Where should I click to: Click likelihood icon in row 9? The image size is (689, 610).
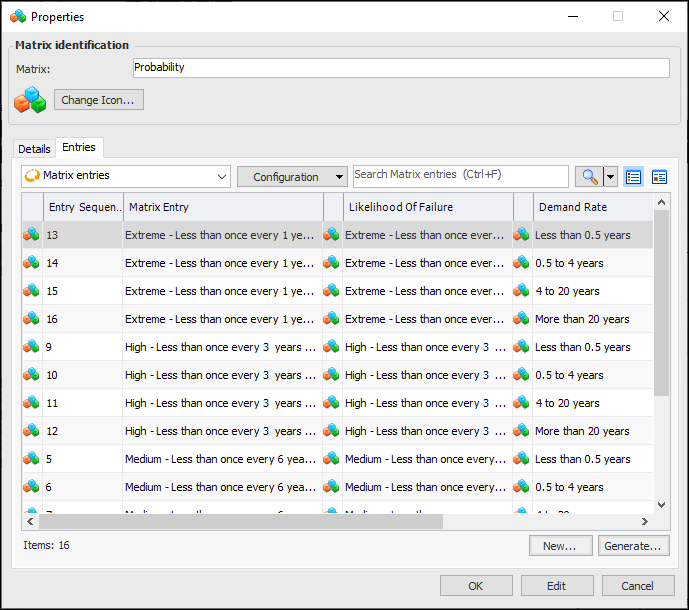(331, 347)
